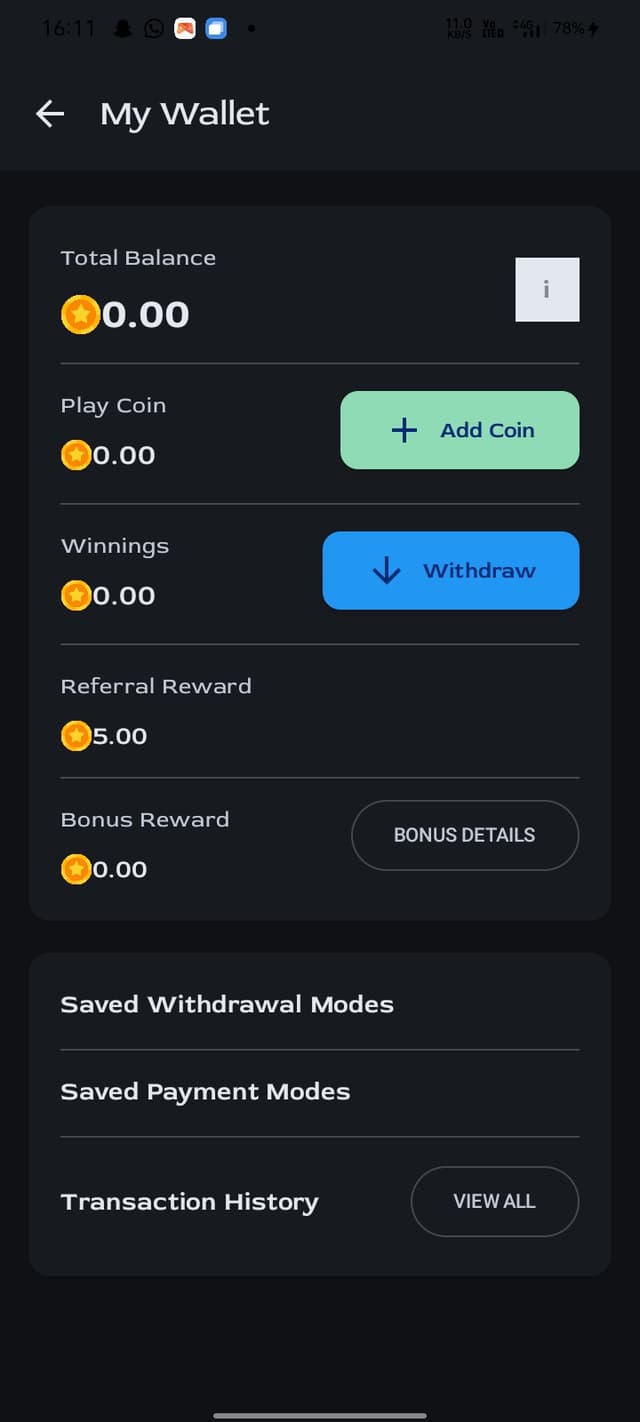640x1422 pixels.
Task: Tap VIEW ALL next to Transaction History
Action: click(494, 1201)
